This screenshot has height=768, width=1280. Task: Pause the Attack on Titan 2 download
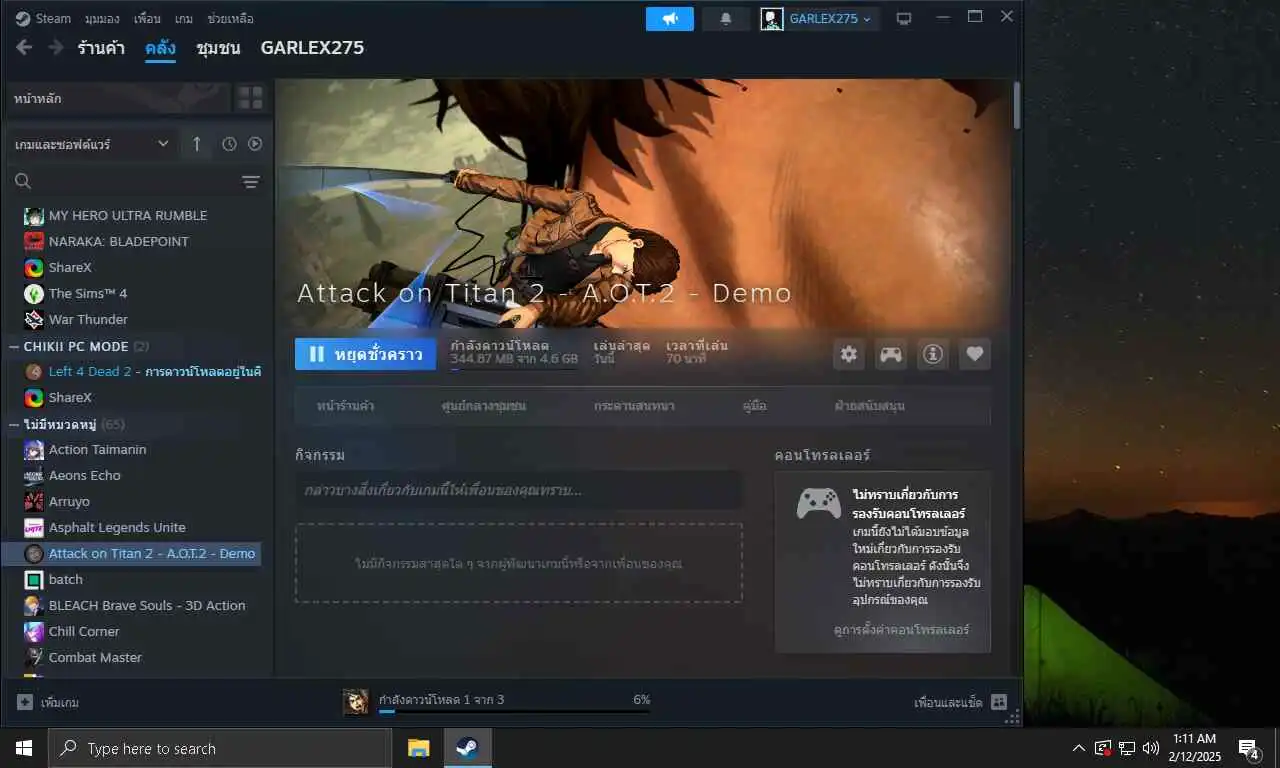tap(365, 354)
